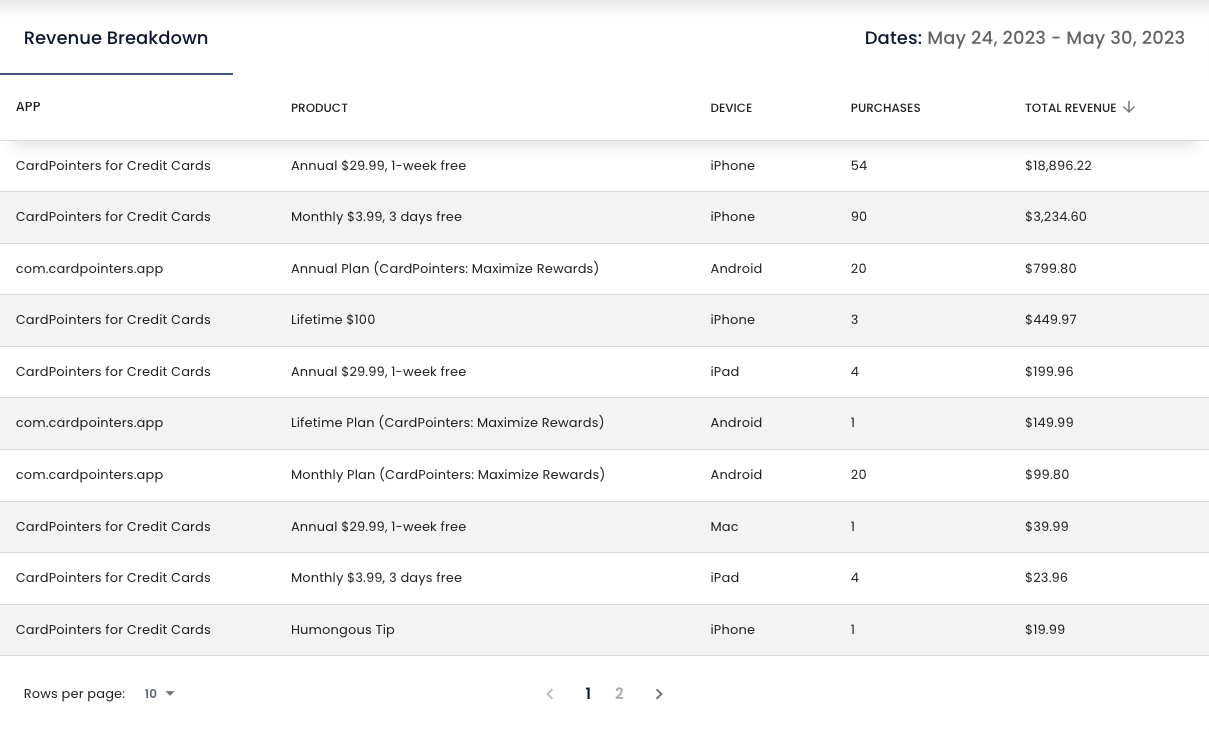The width and height of the screenshot is (1209, 732).
Task: Open the Revenue Breakdown tab
Action: [x=116, y=38]
